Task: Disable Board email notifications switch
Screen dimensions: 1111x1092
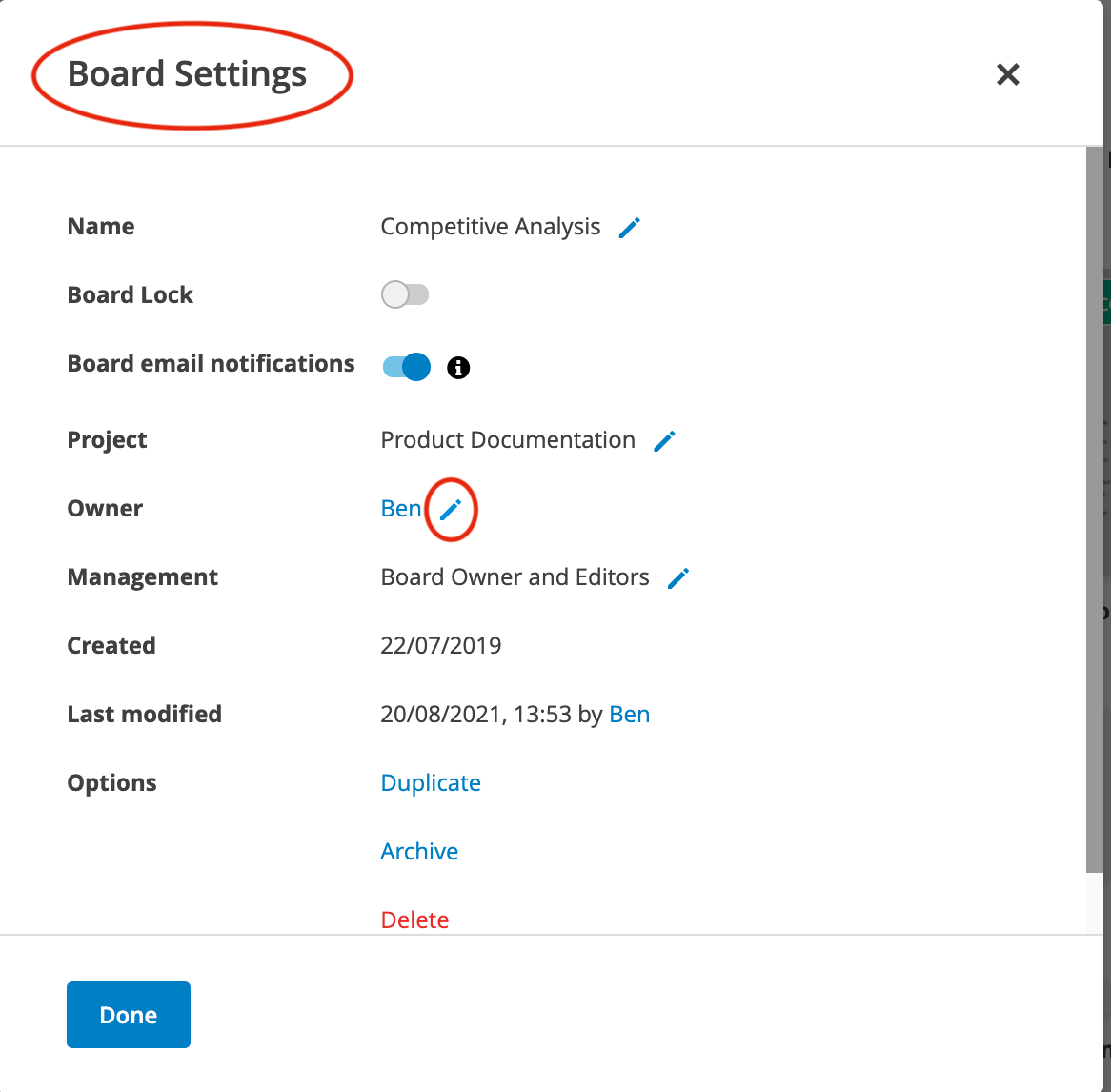Action: click(x=406, y=366)
